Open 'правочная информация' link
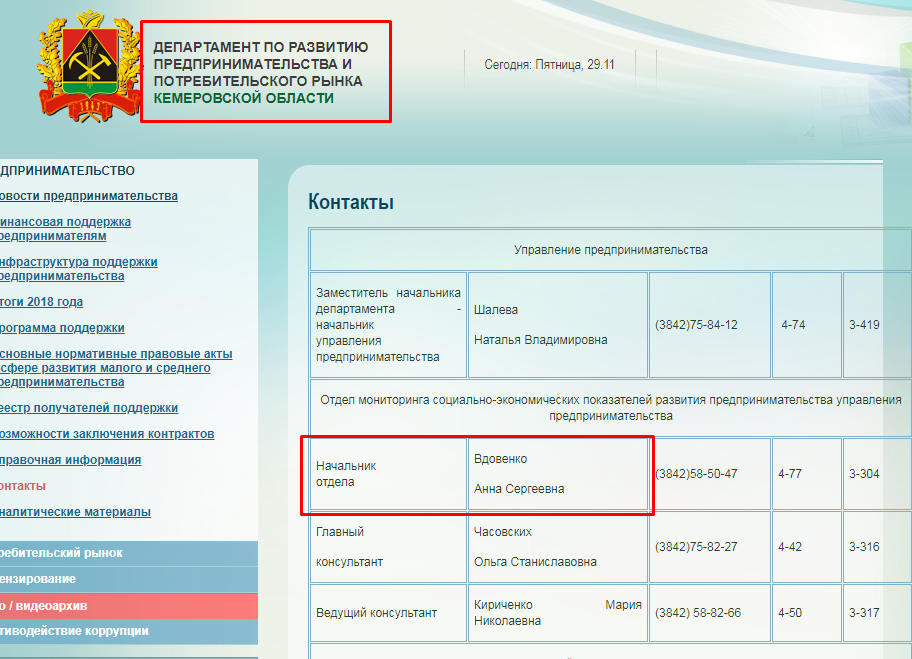 (x=70, y=459)
